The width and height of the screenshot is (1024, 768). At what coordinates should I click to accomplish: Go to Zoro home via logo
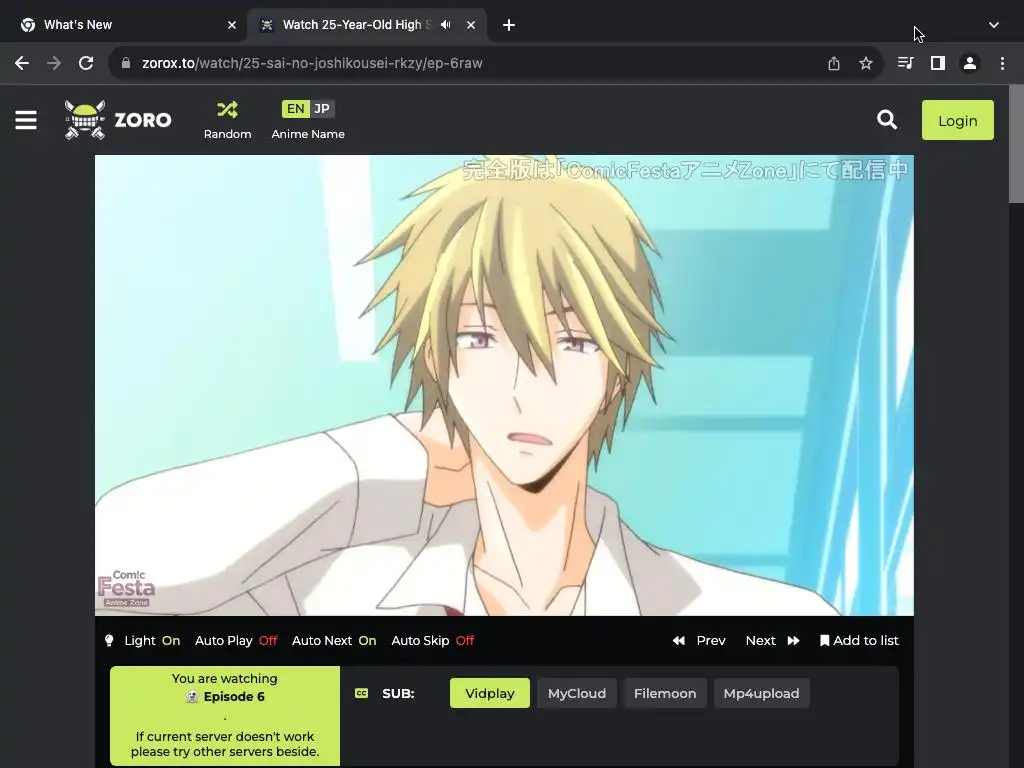coord(118,120)
